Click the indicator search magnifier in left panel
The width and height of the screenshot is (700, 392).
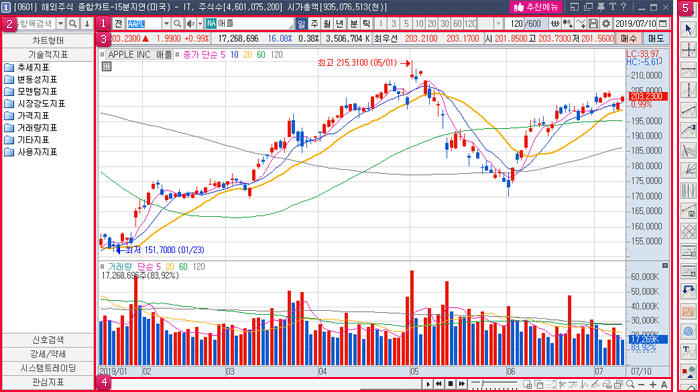73,23
